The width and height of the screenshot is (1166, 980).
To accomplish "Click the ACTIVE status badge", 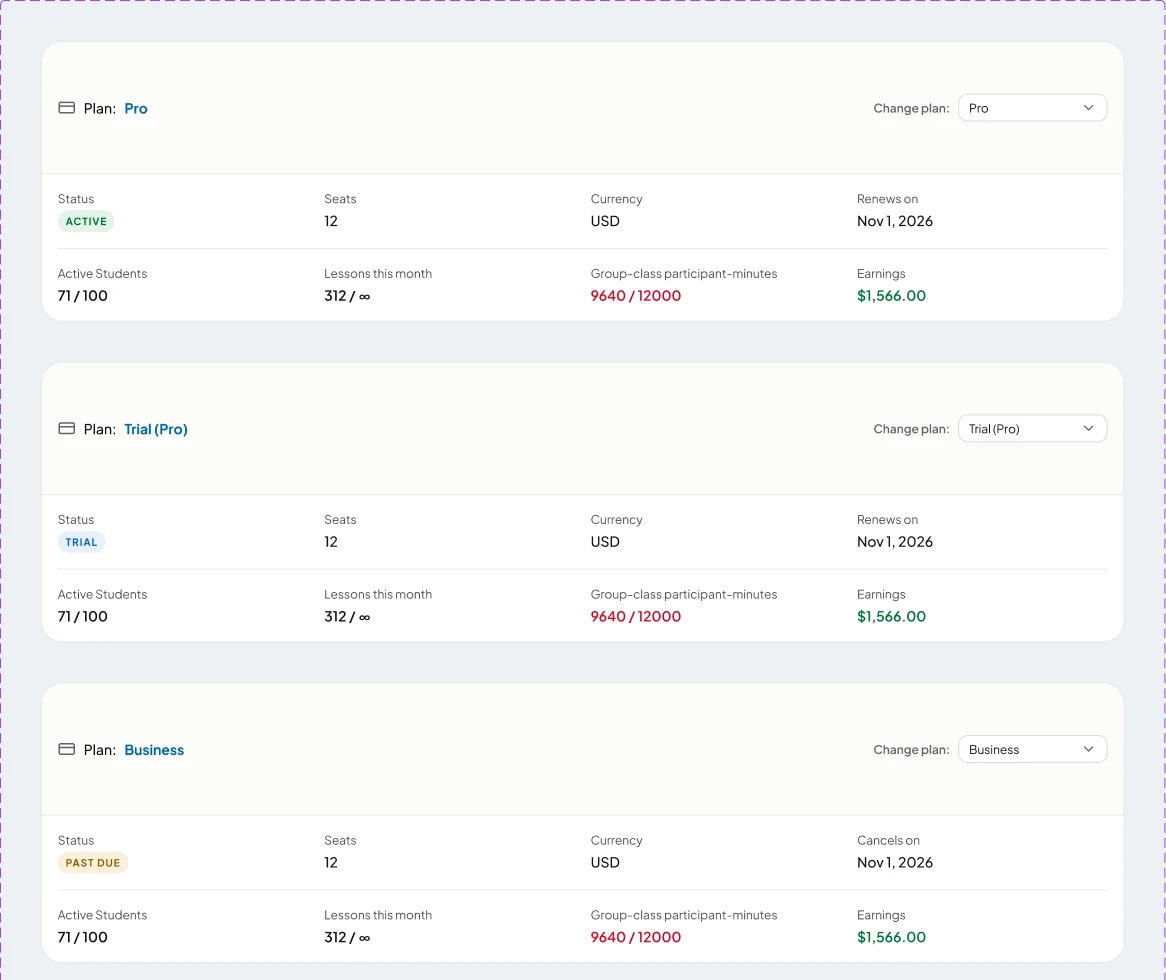I will tap(86, 222).
